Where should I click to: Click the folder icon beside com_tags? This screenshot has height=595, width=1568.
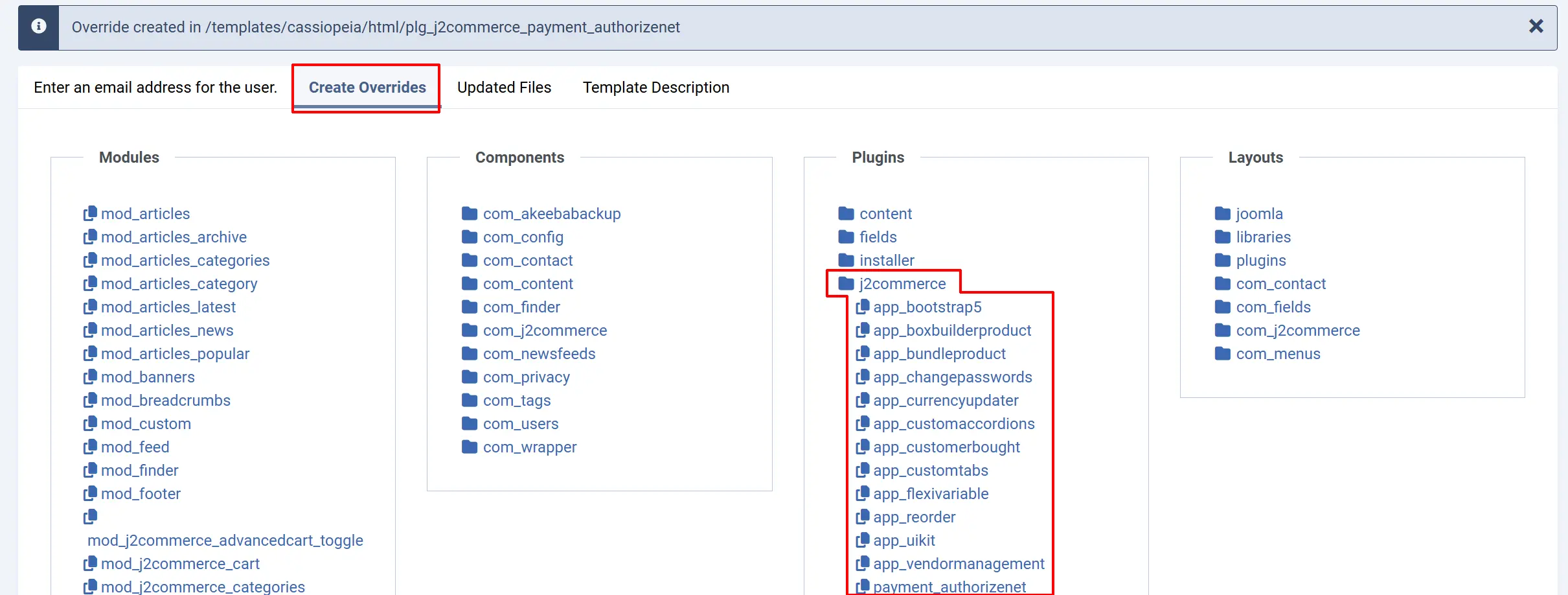pyautogui.click(x=470, y=400)
